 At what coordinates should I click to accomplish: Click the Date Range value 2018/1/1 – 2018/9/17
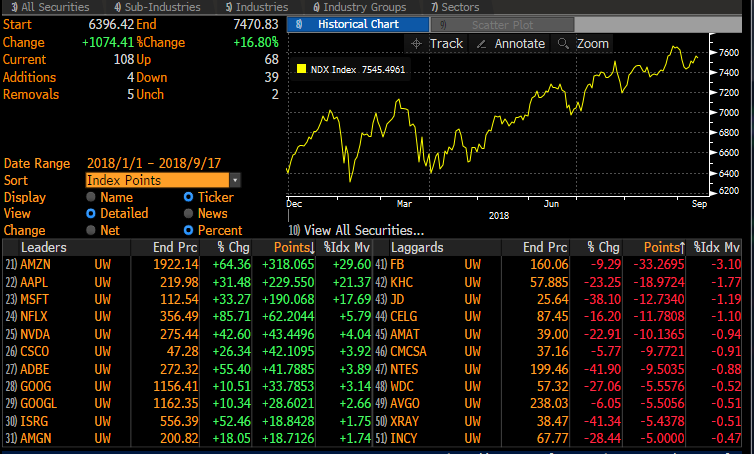154,163
